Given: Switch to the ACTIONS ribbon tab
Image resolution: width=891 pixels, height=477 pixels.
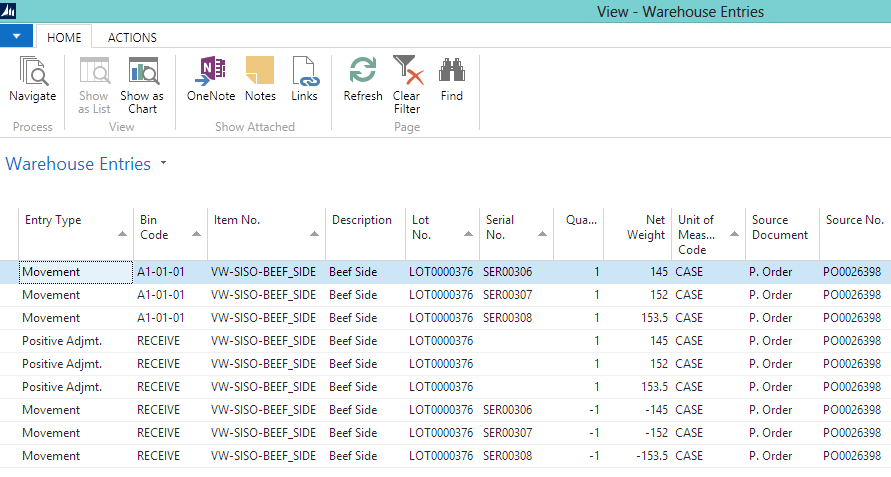Looking at the screenshot, I should pyautogui.click(x=132, y=37).
